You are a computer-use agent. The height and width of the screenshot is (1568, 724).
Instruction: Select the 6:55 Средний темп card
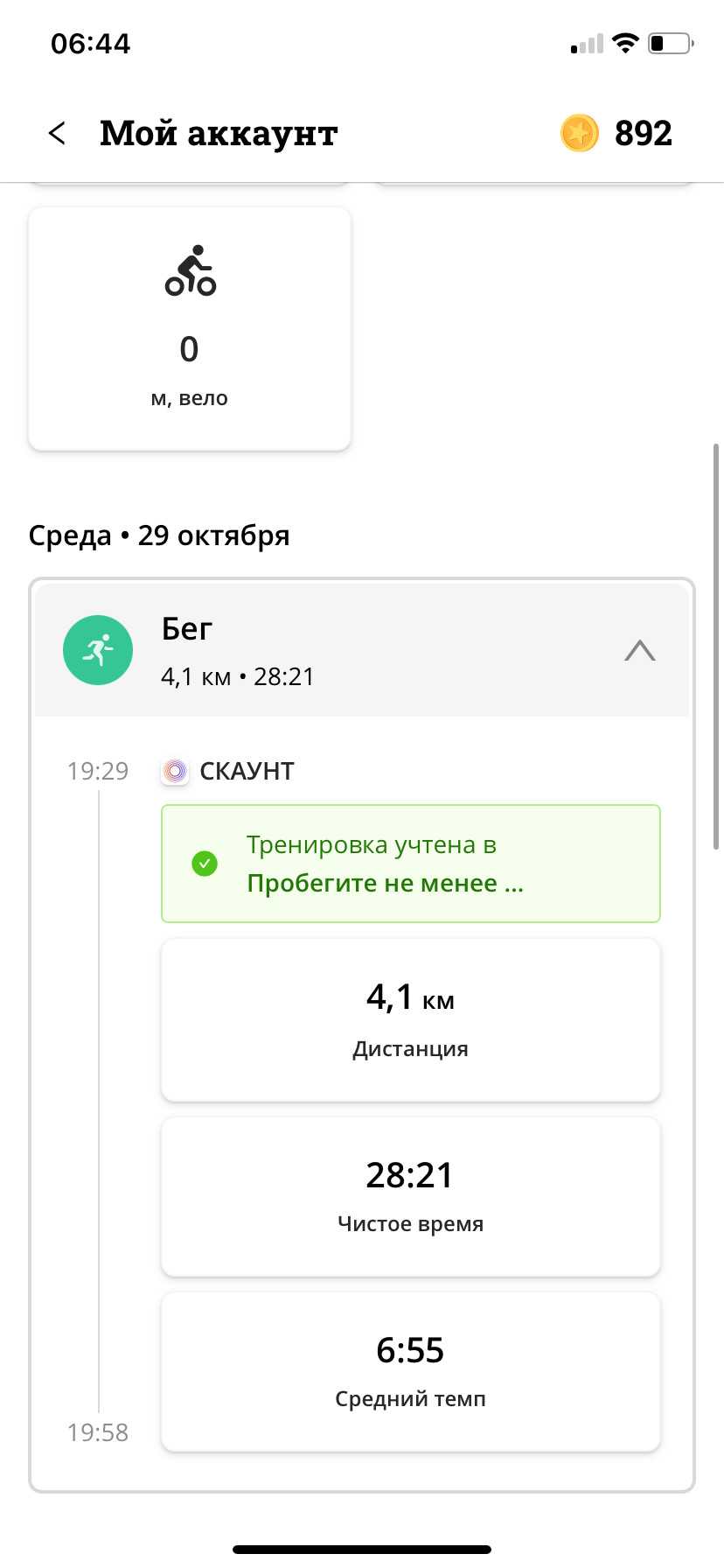pos(411,1371)
